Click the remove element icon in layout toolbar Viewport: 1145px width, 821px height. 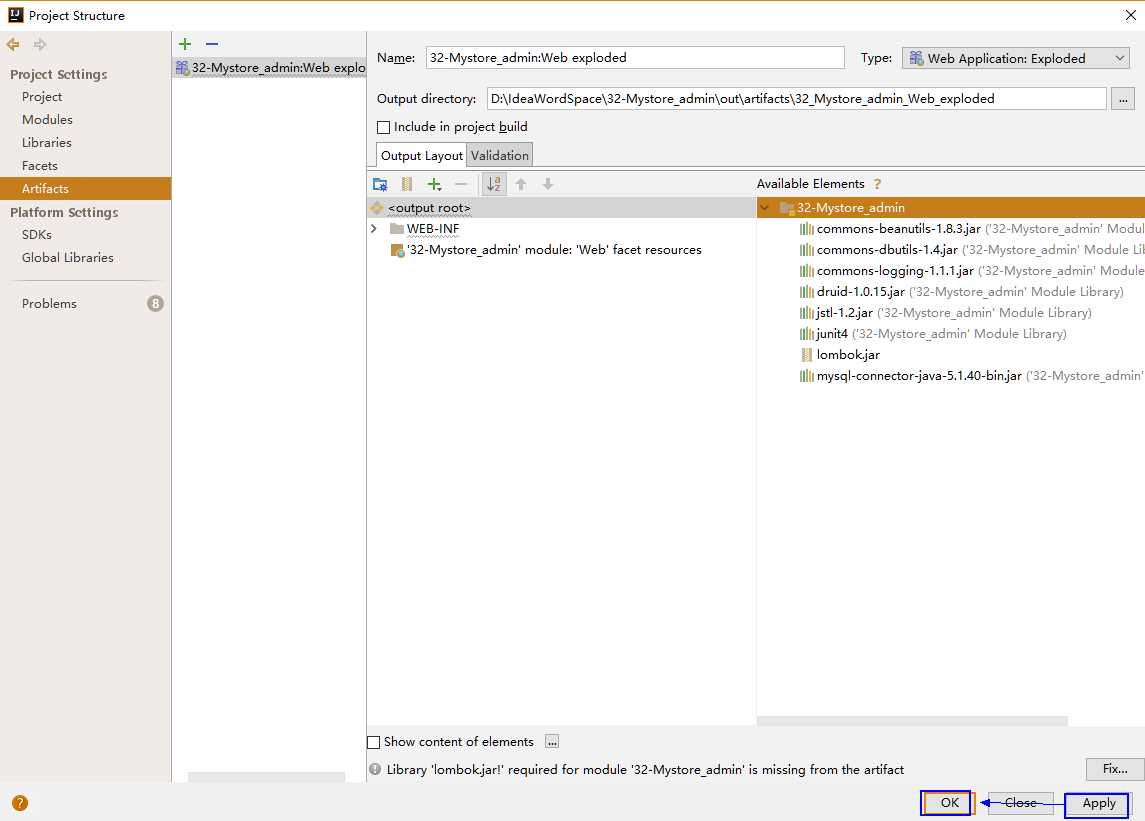coord(461,184)
